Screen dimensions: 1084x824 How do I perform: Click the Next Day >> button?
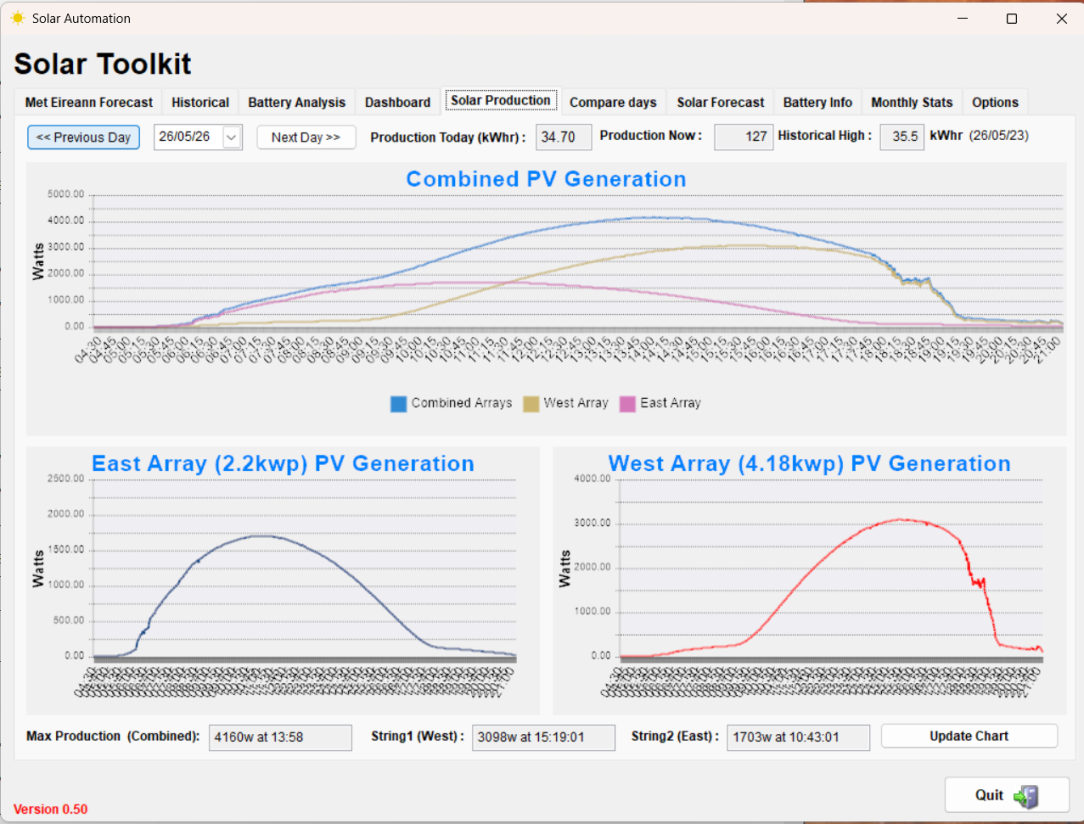(x=306, y=137)
